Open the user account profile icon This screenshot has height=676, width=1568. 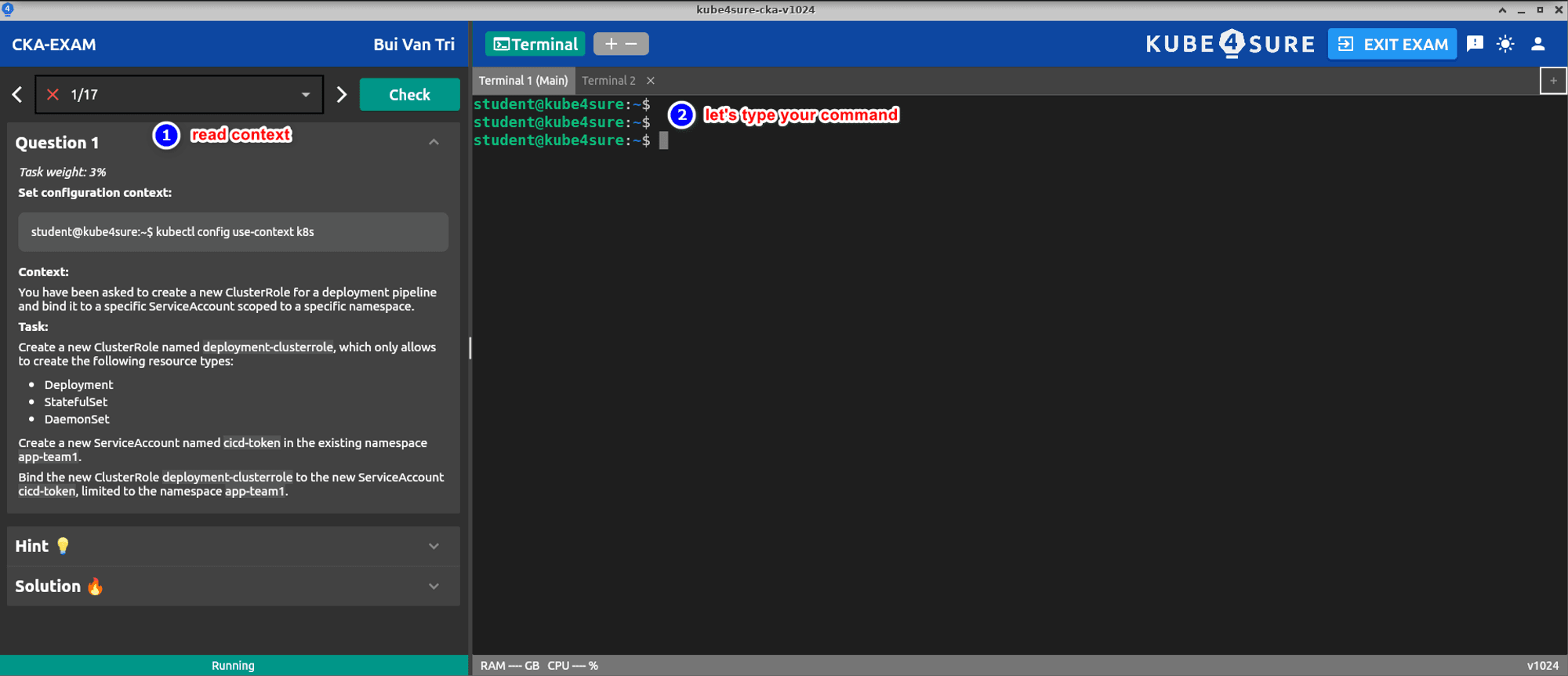pos(1537,44)
